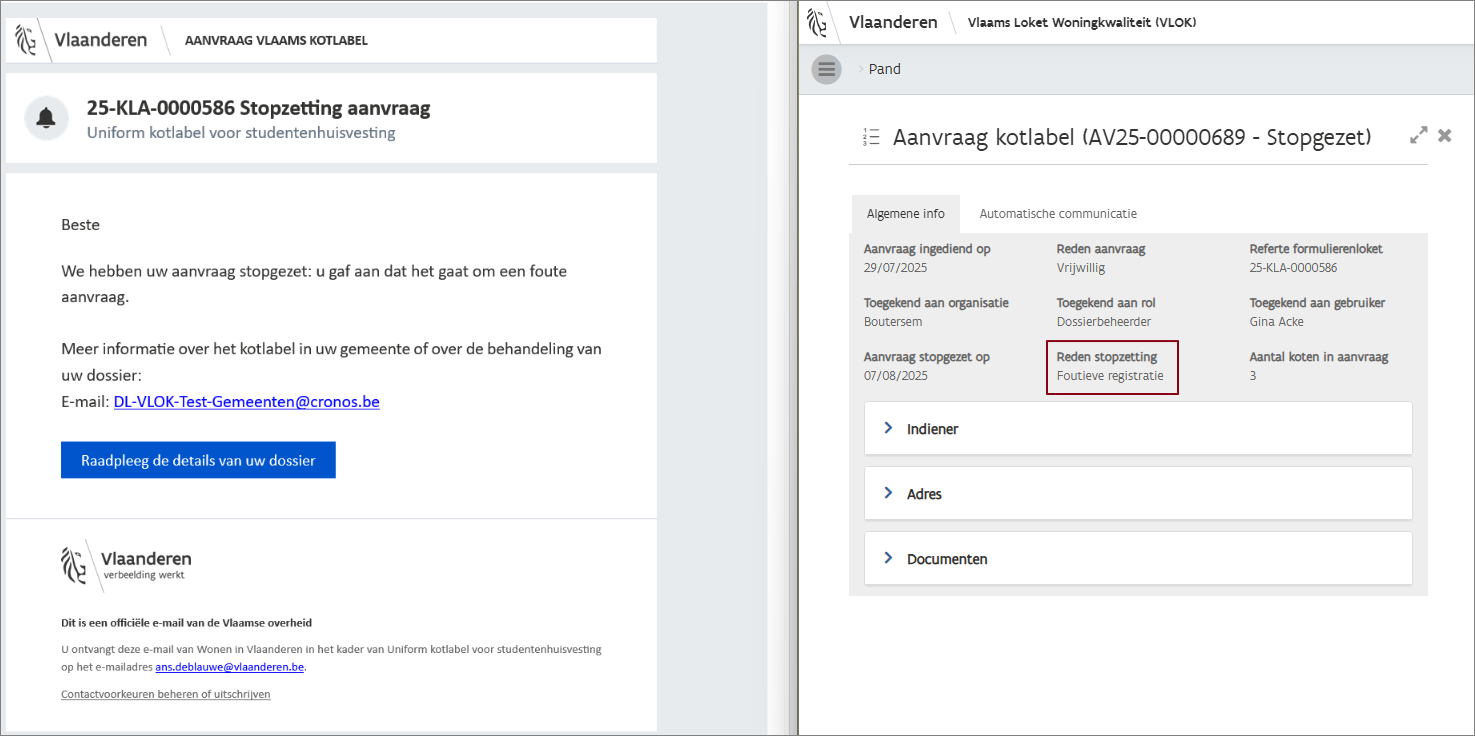Click the highlighted Reden stopzetting field

(1112, 367)
